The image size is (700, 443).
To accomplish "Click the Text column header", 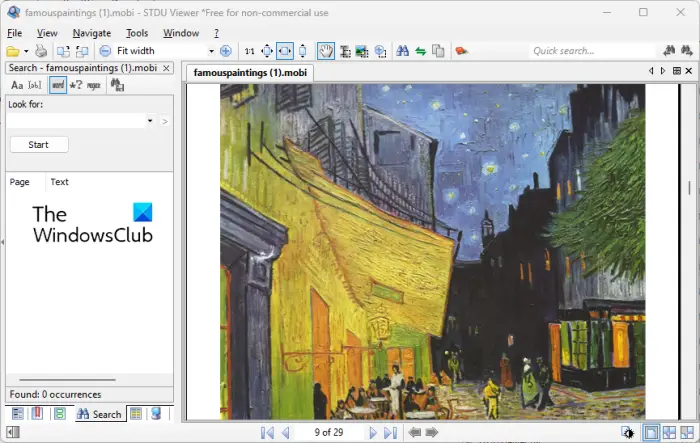I will pyautogui.click(x=59, y=182).
